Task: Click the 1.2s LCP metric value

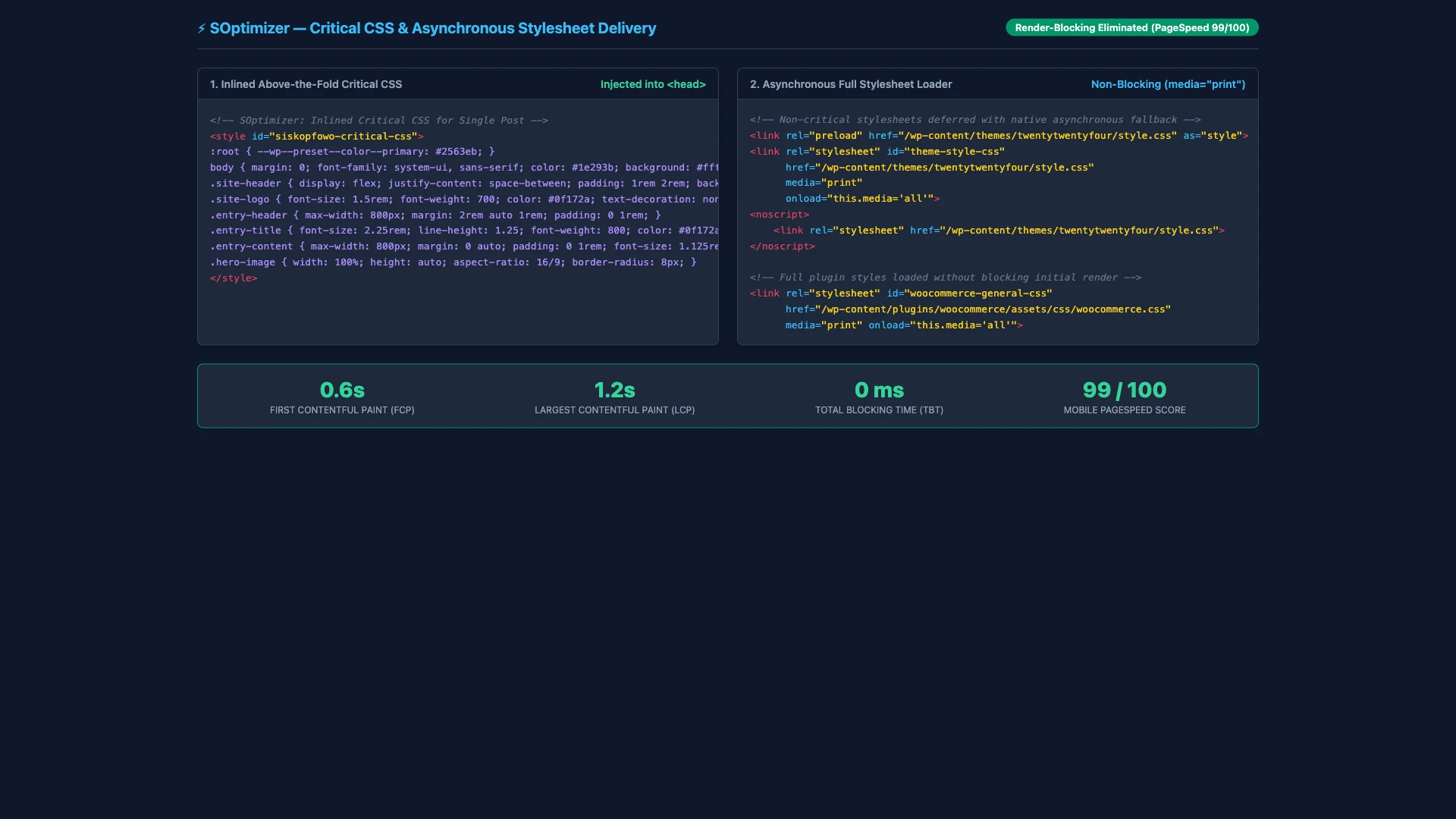Action: [614, 390]
